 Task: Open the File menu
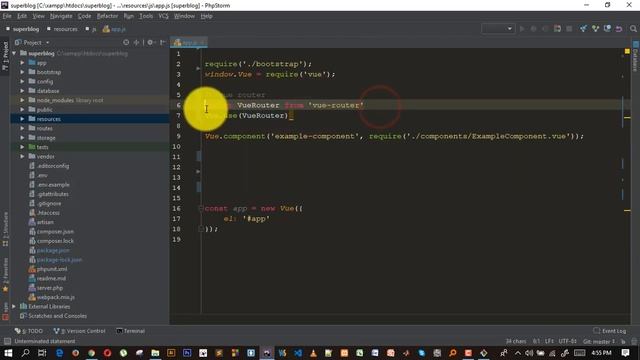coord(7,16)
